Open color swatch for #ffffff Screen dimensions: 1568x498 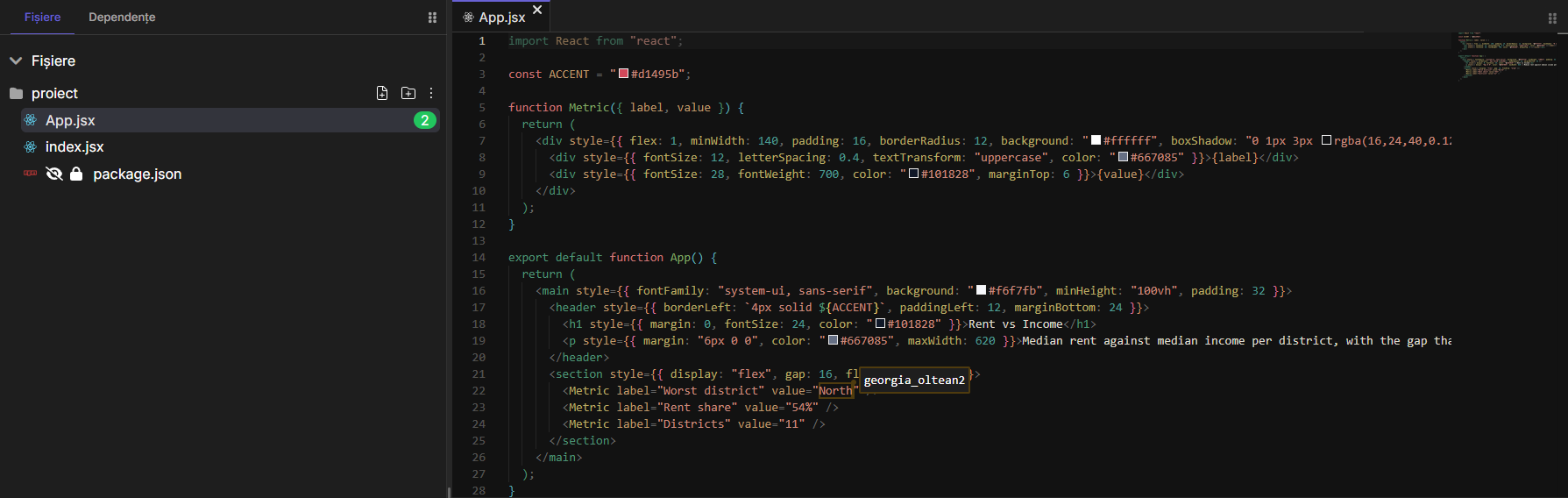(1096, 140)
